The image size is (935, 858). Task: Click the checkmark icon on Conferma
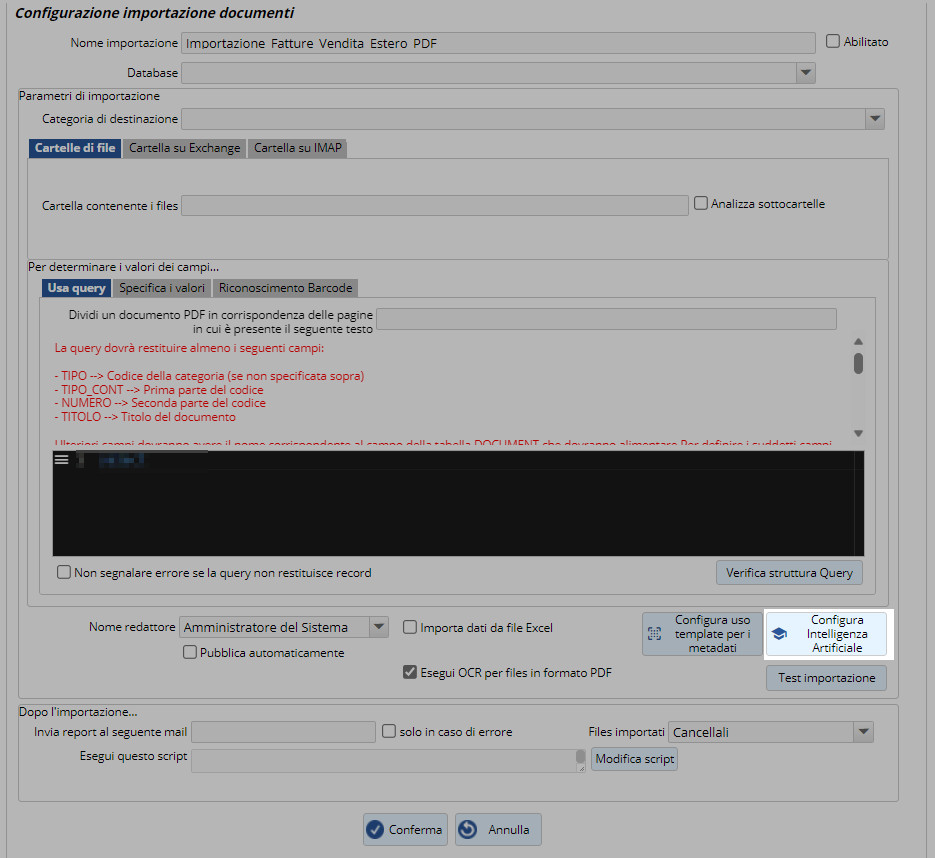coord(375,829)
